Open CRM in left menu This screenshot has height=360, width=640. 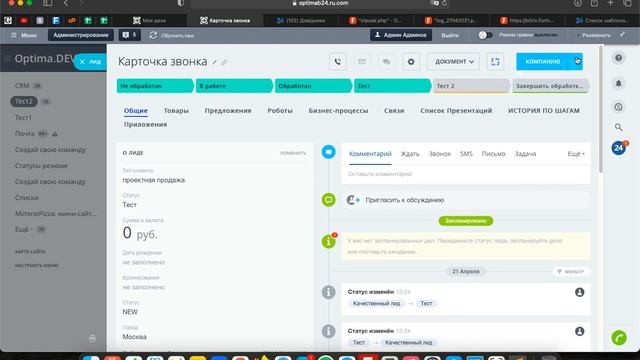click(22, 86)
